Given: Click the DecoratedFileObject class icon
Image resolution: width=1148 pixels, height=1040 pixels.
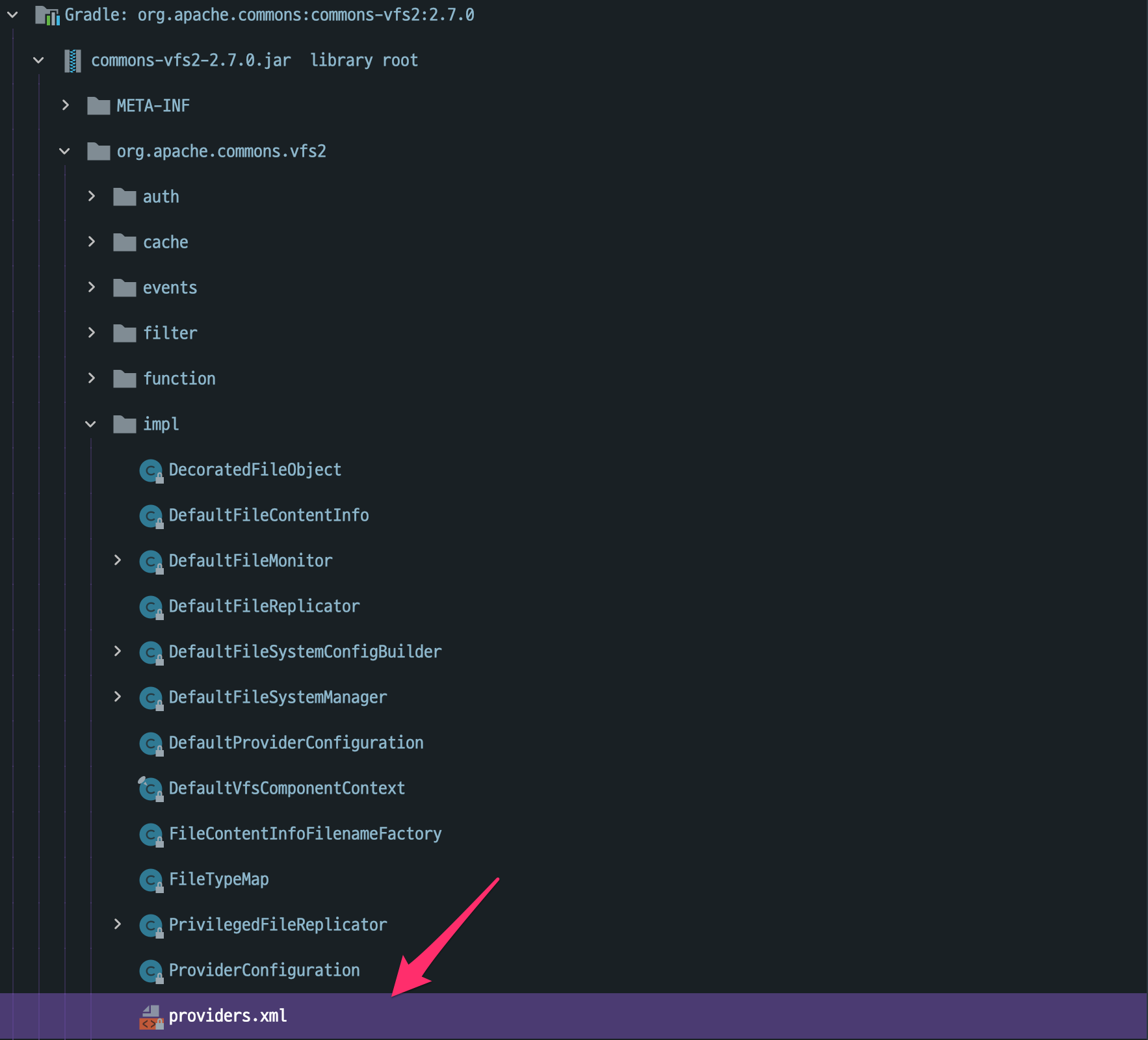Looking at the screenshot, I should 151,471.
